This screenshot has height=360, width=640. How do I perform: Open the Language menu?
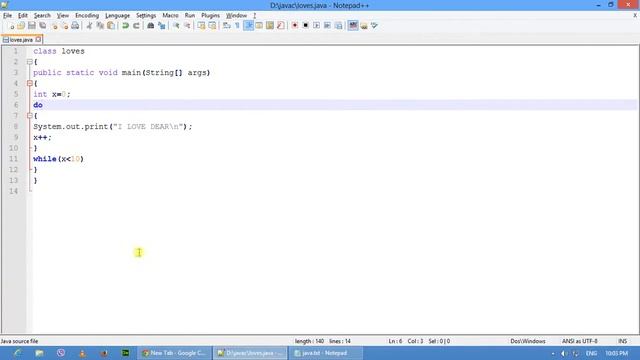point(118,16)
